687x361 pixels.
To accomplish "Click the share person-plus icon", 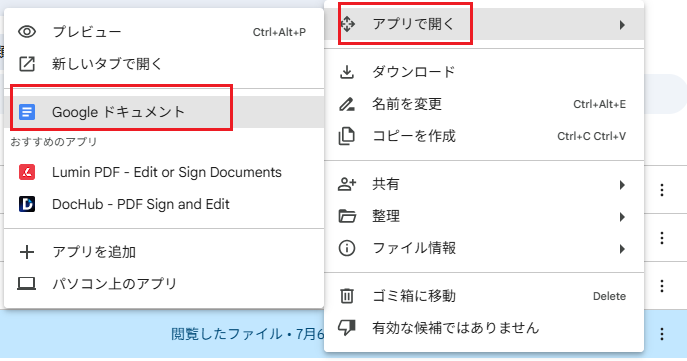I will click(x=347, y=184).
